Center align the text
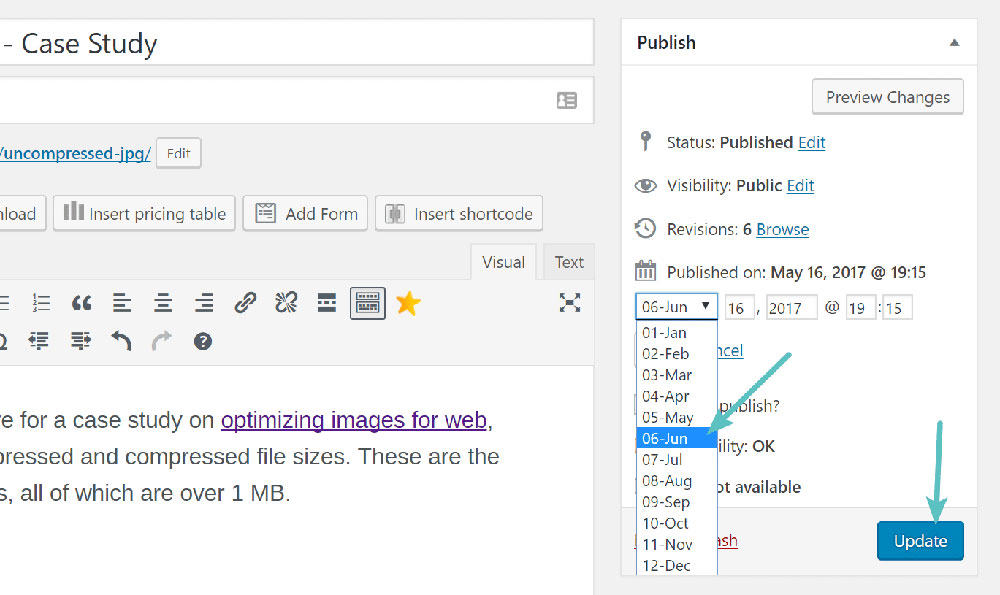1000x595 pixels. click(163, 303)
